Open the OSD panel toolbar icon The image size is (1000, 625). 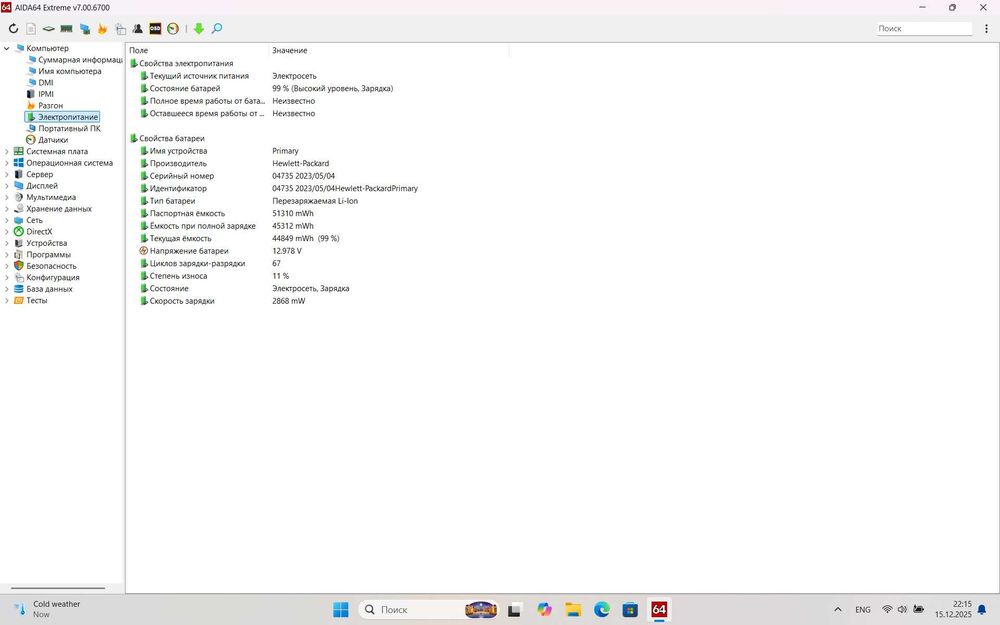[x=155, y=29]
